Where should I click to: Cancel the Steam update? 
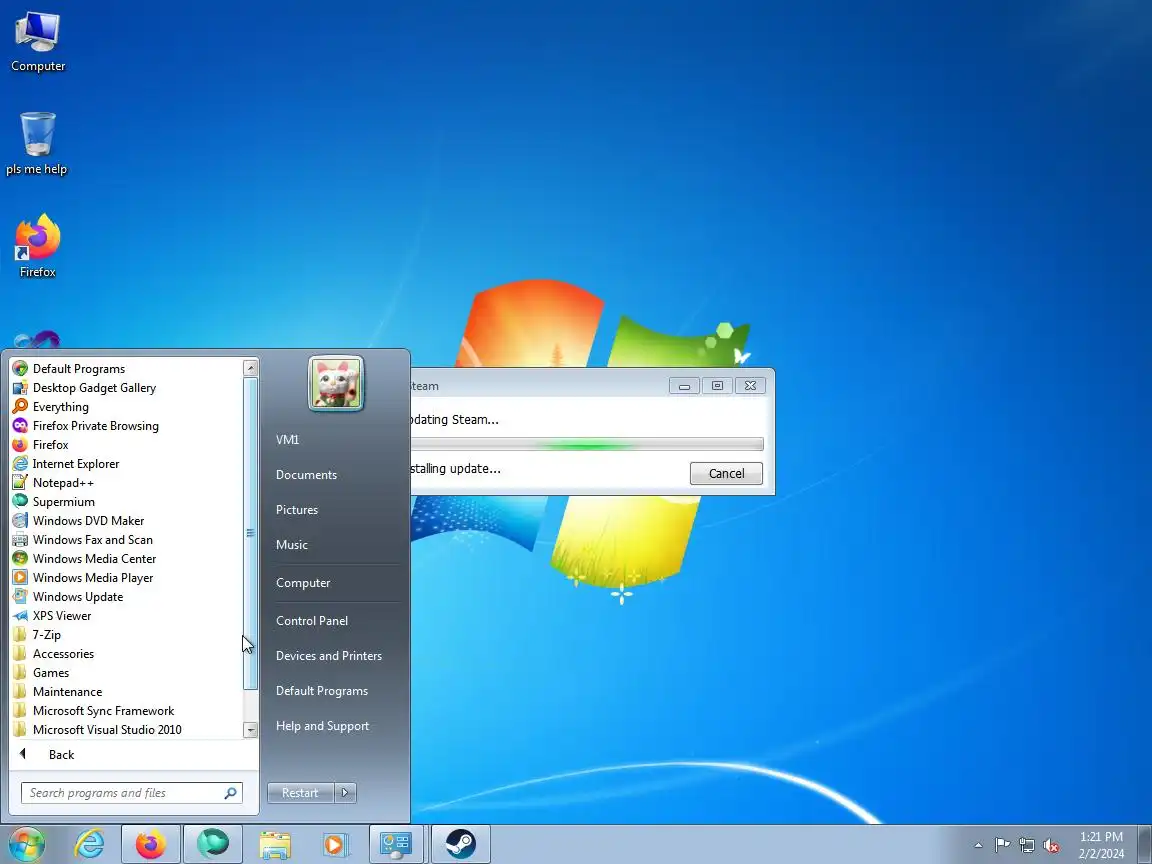point(726,474)
